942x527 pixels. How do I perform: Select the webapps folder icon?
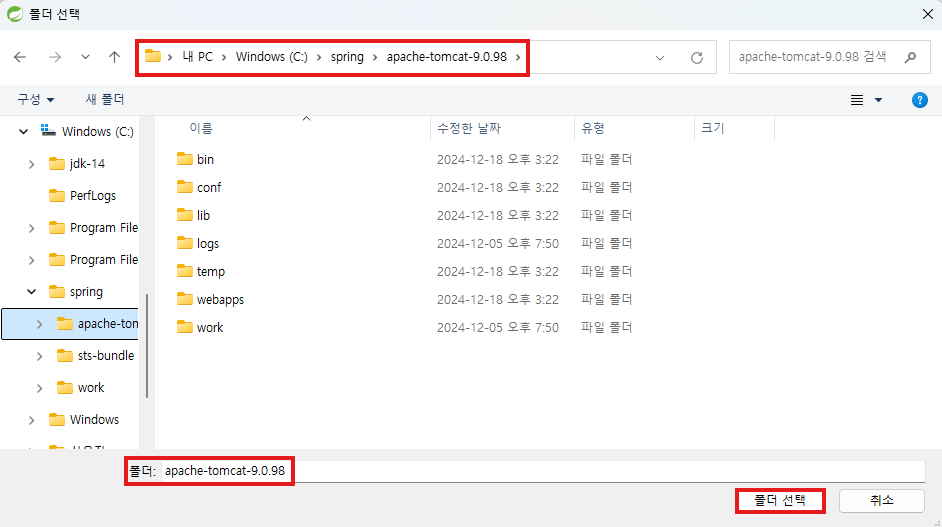185,299
